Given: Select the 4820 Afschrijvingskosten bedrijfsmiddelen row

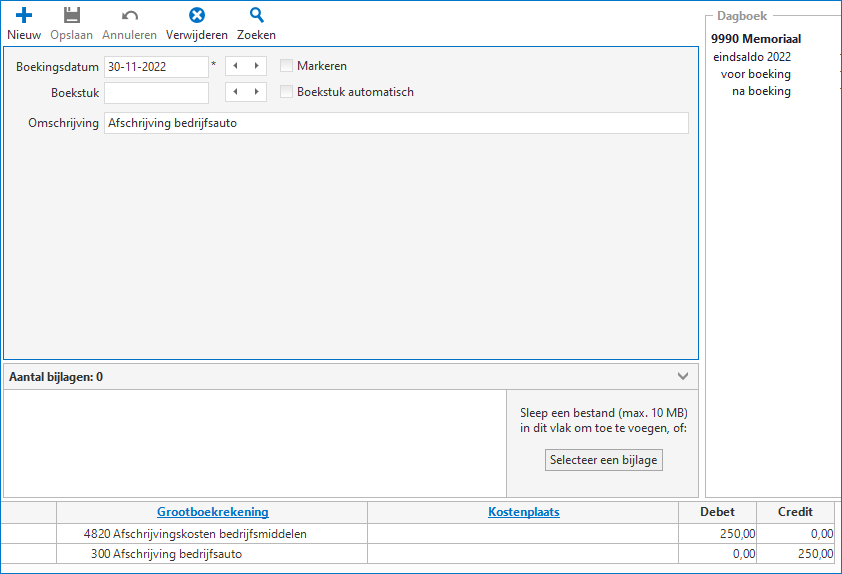Looking at the screenshot, I should coord(210,534).
